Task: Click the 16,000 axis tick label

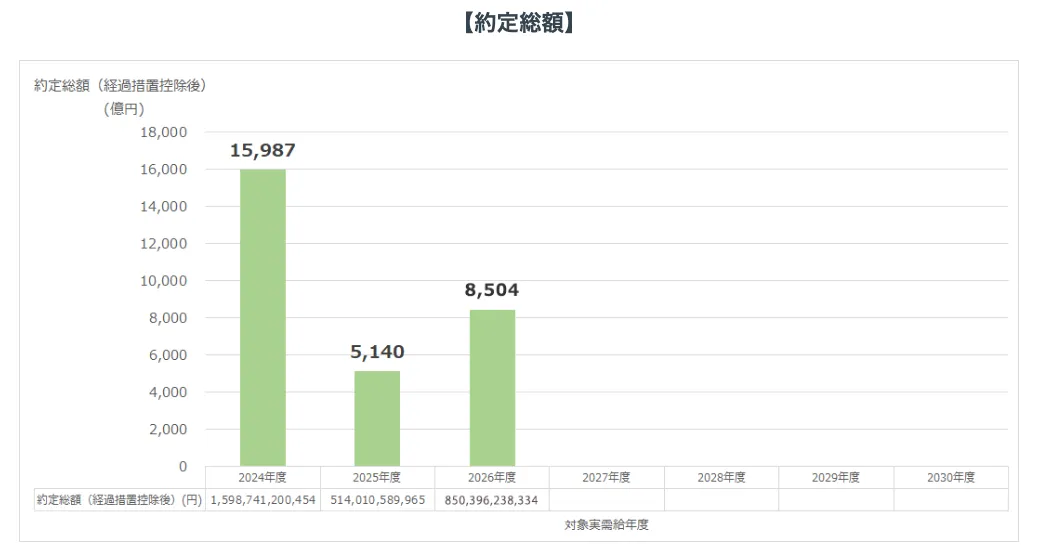Action: pos(164,170)
